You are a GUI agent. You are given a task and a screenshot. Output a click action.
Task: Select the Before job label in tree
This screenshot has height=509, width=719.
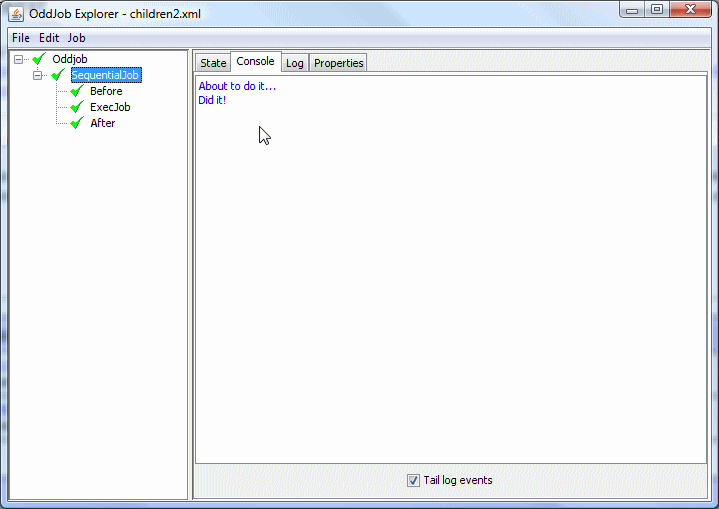[x=106, y=91]
